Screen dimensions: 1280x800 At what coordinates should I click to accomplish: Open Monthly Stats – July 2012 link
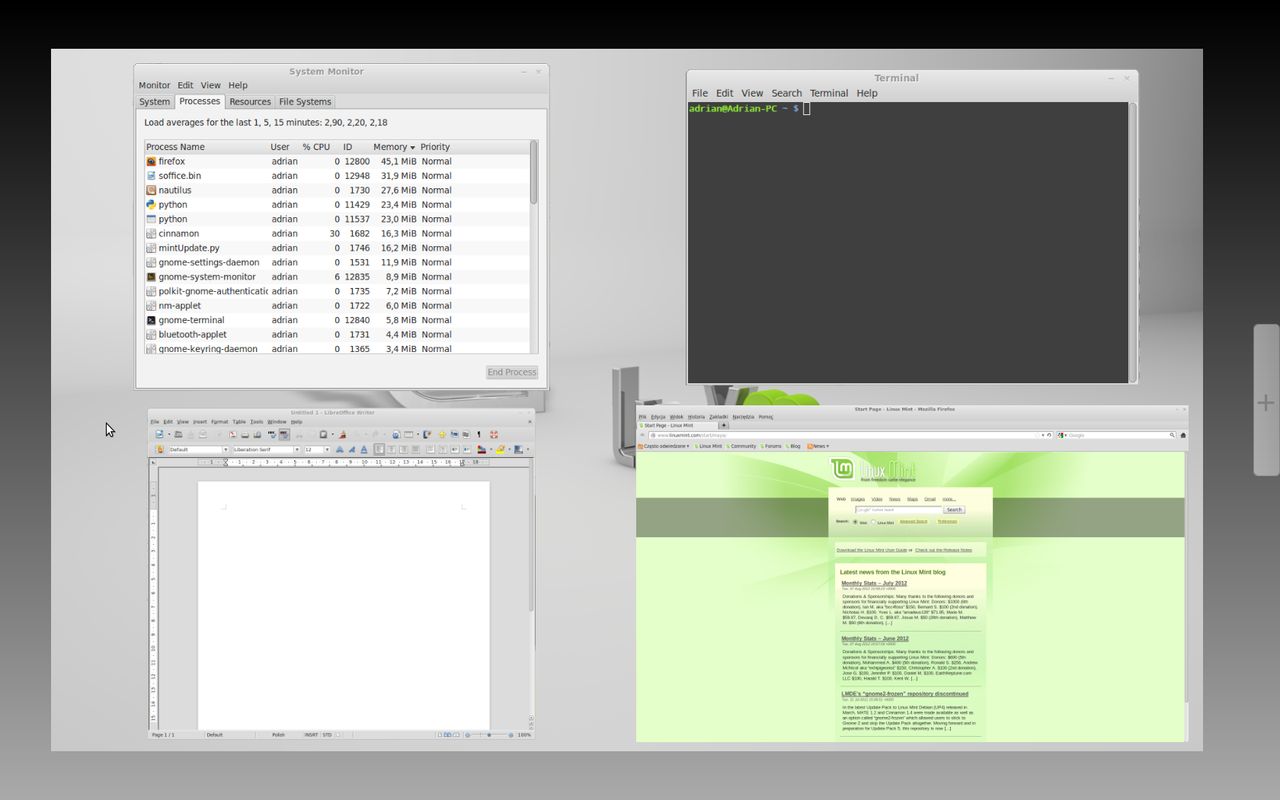(x=874, y=583)
